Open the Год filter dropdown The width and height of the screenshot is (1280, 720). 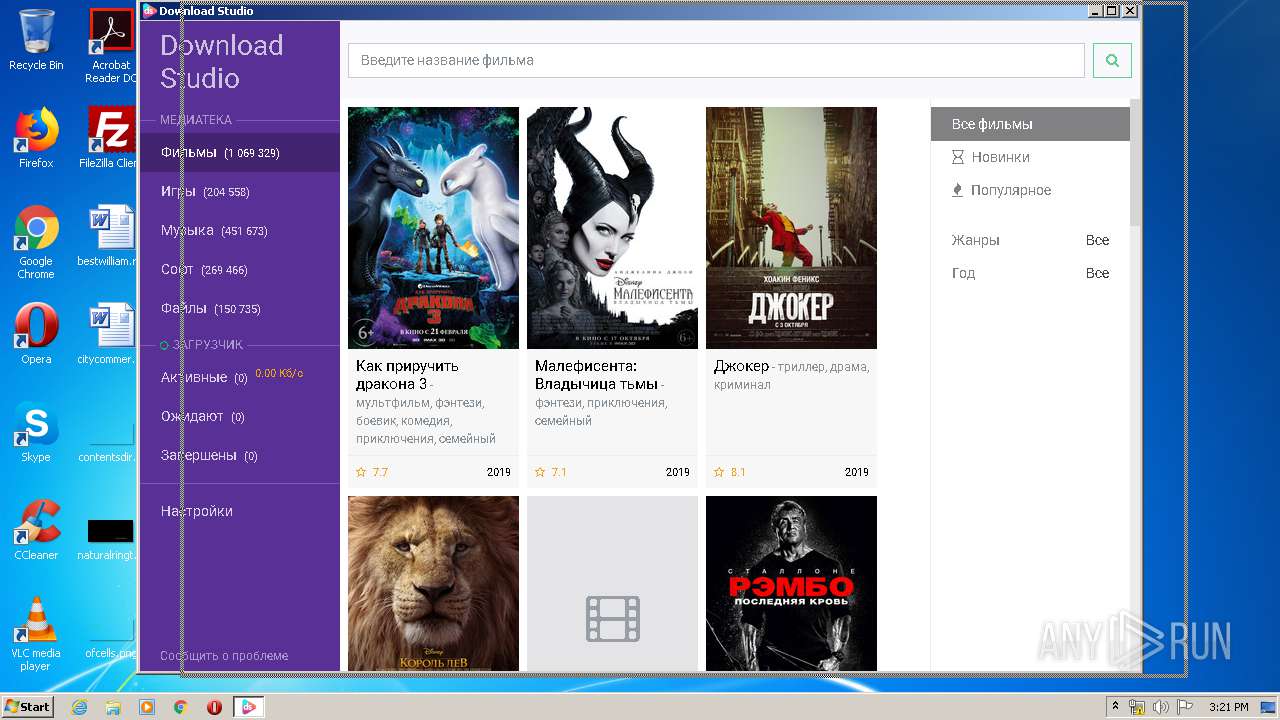(1030, 273)
